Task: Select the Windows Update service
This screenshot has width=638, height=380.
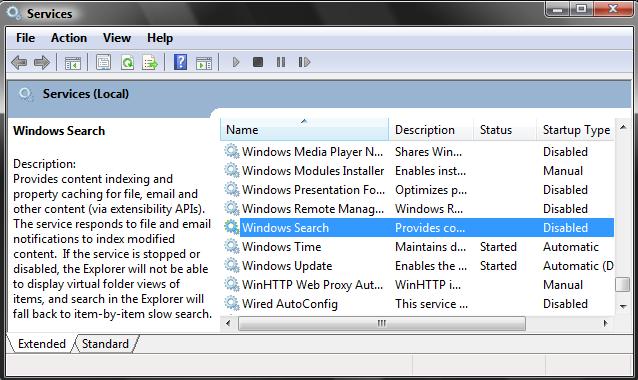Action: coord(287,266)
